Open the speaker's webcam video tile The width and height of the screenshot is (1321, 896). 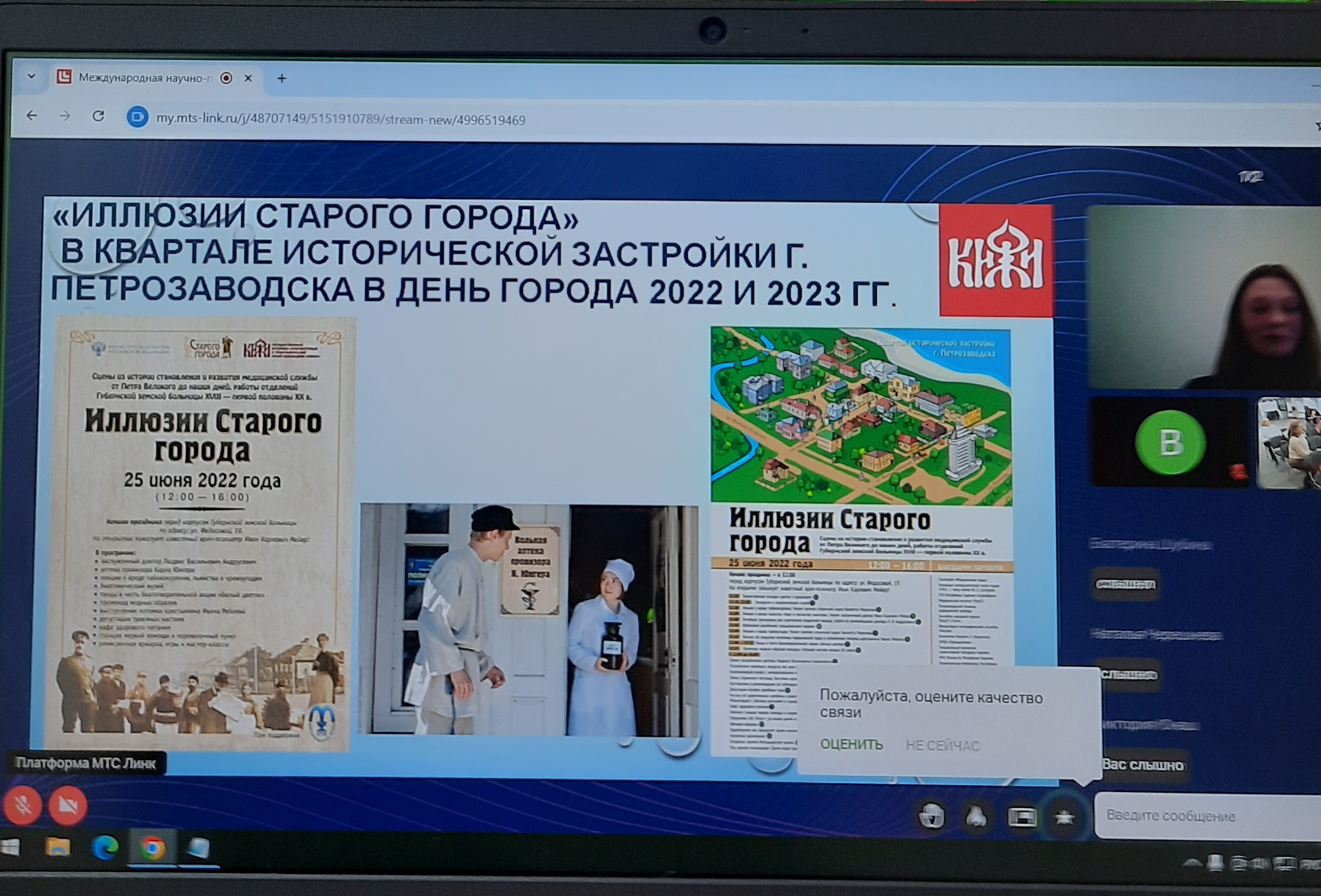point(1202,297)
